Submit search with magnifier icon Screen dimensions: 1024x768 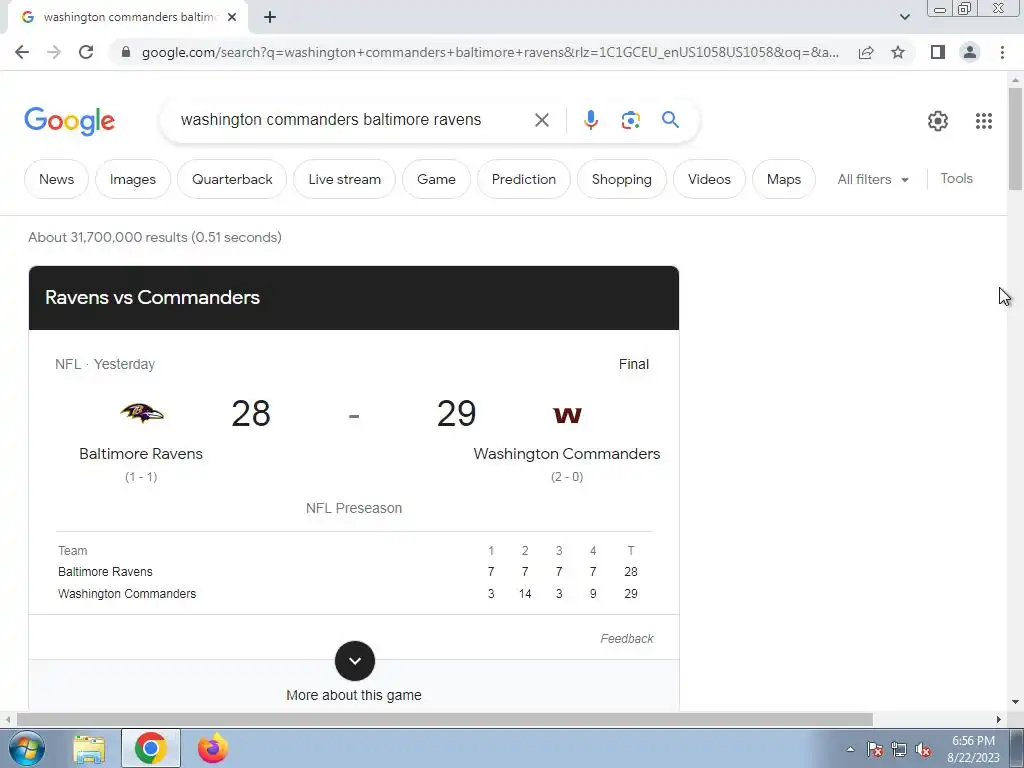coord(670,120)
